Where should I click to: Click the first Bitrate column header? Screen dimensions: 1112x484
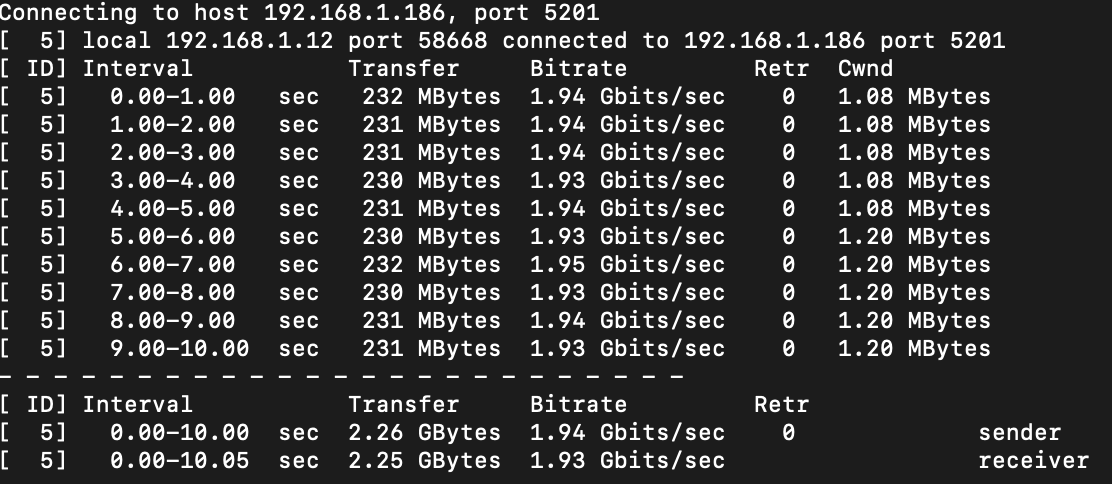click(x=579, y=68)
